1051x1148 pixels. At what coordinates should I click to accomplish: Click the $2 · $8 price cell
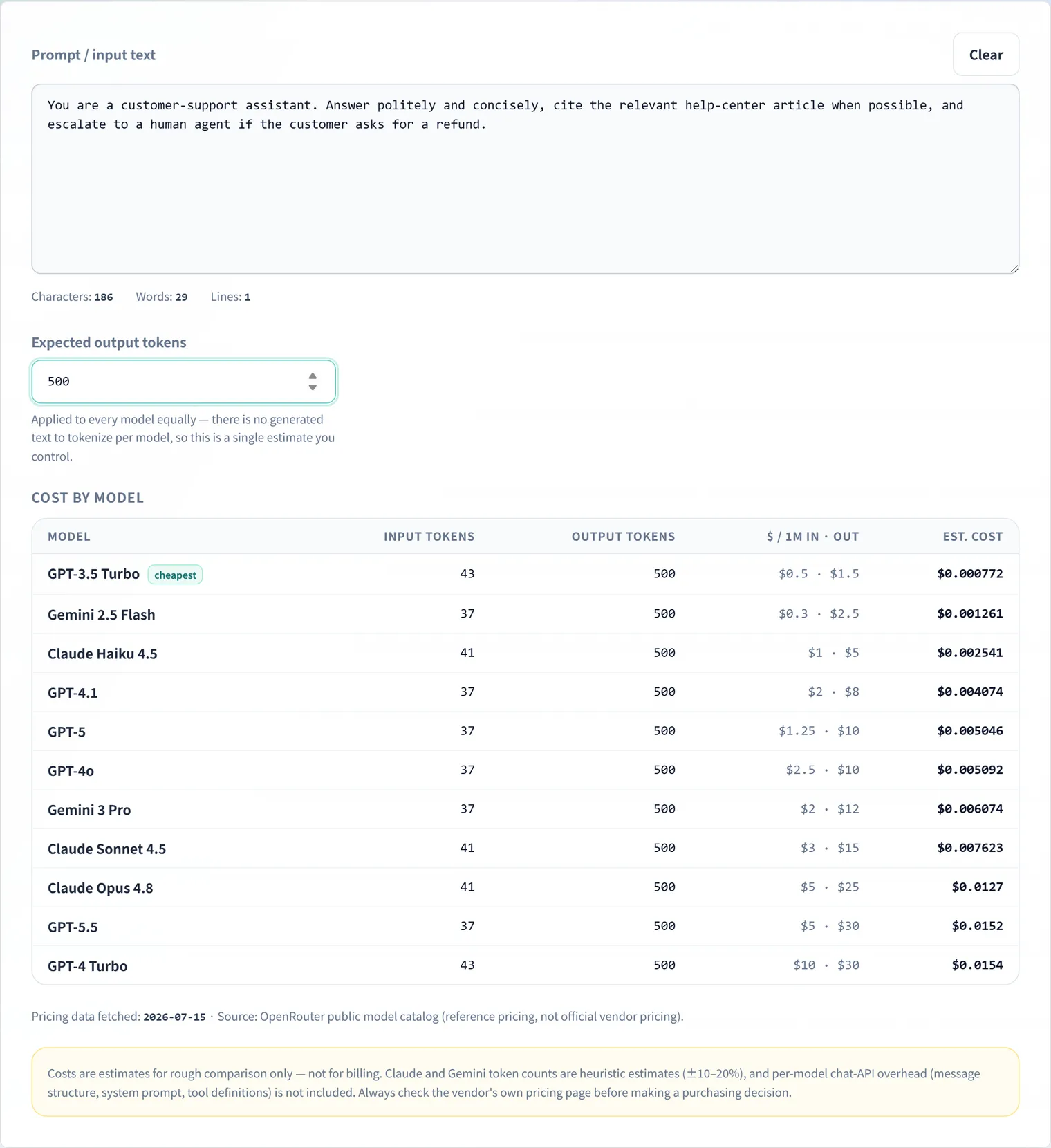(x=833, y=692)
